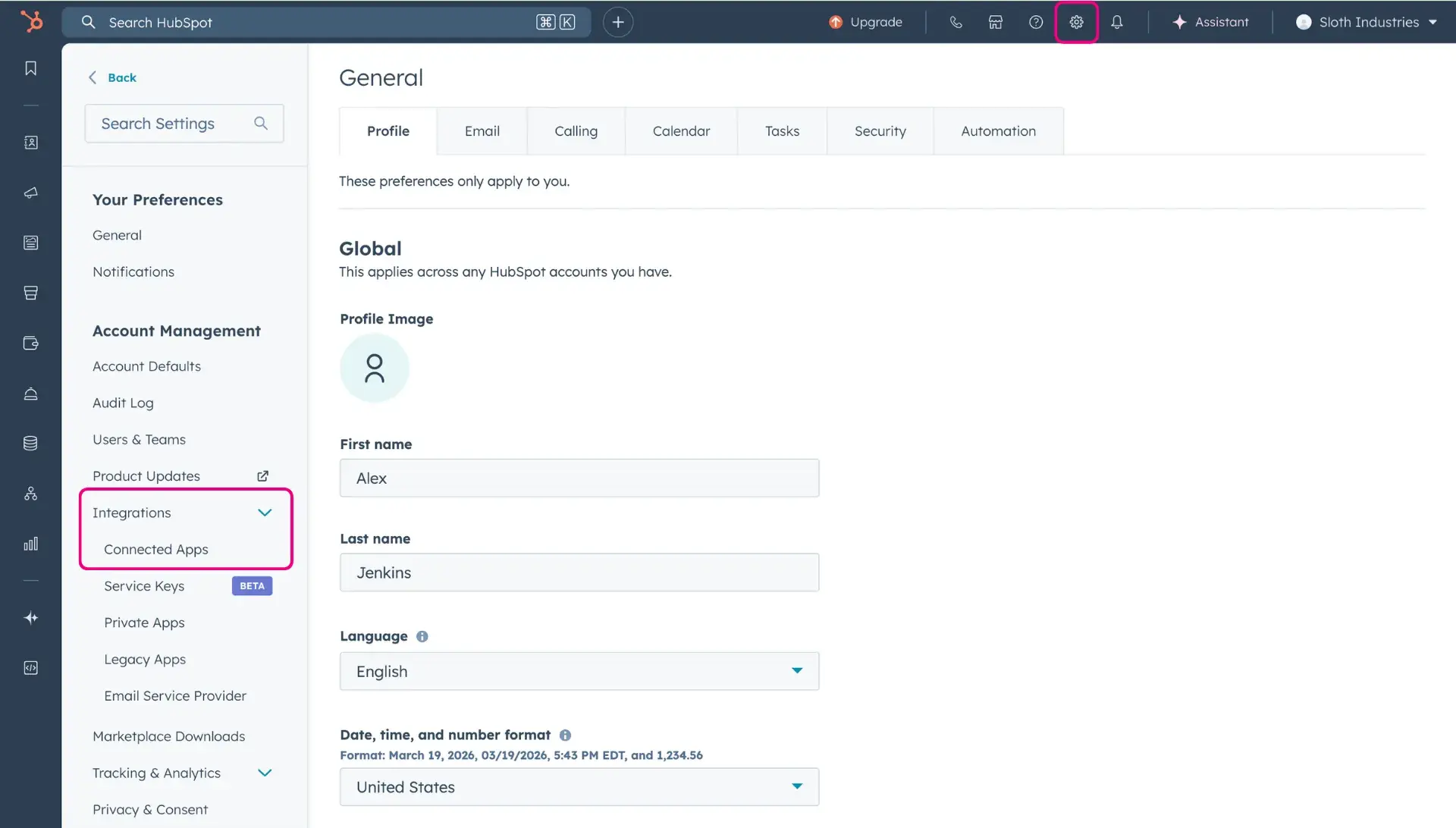This screenshot has height=828, width=1456.
Task: Open the Marketplace icon
Action: coord(995,22)
